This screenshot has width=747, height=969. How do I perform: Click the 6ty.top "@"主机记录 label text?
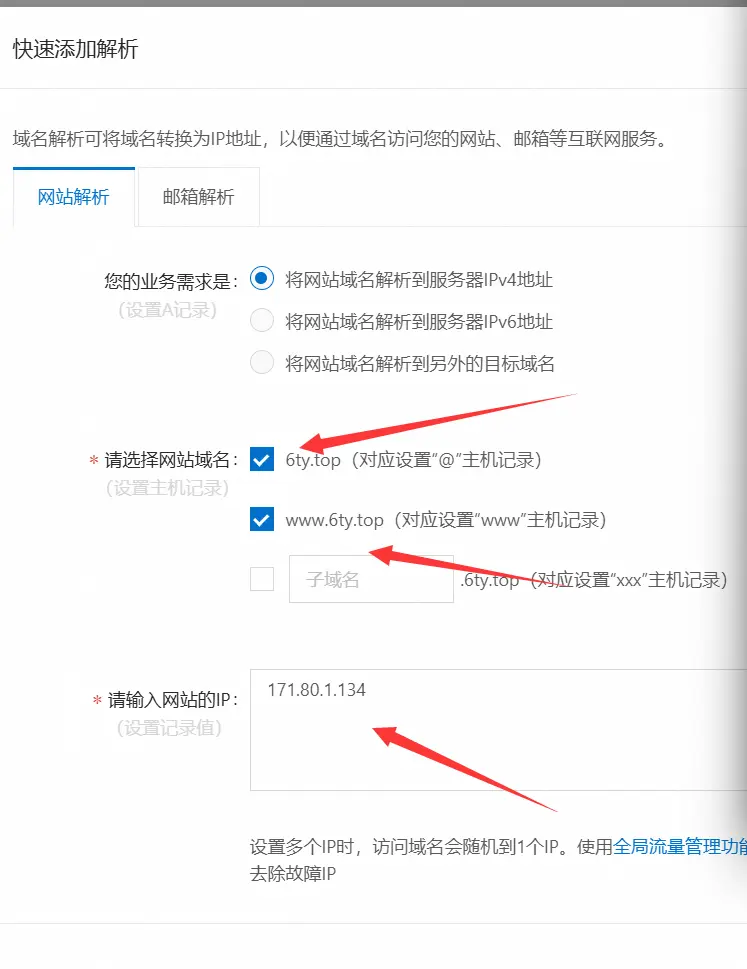pyautogui.click(x=413, y=460)
